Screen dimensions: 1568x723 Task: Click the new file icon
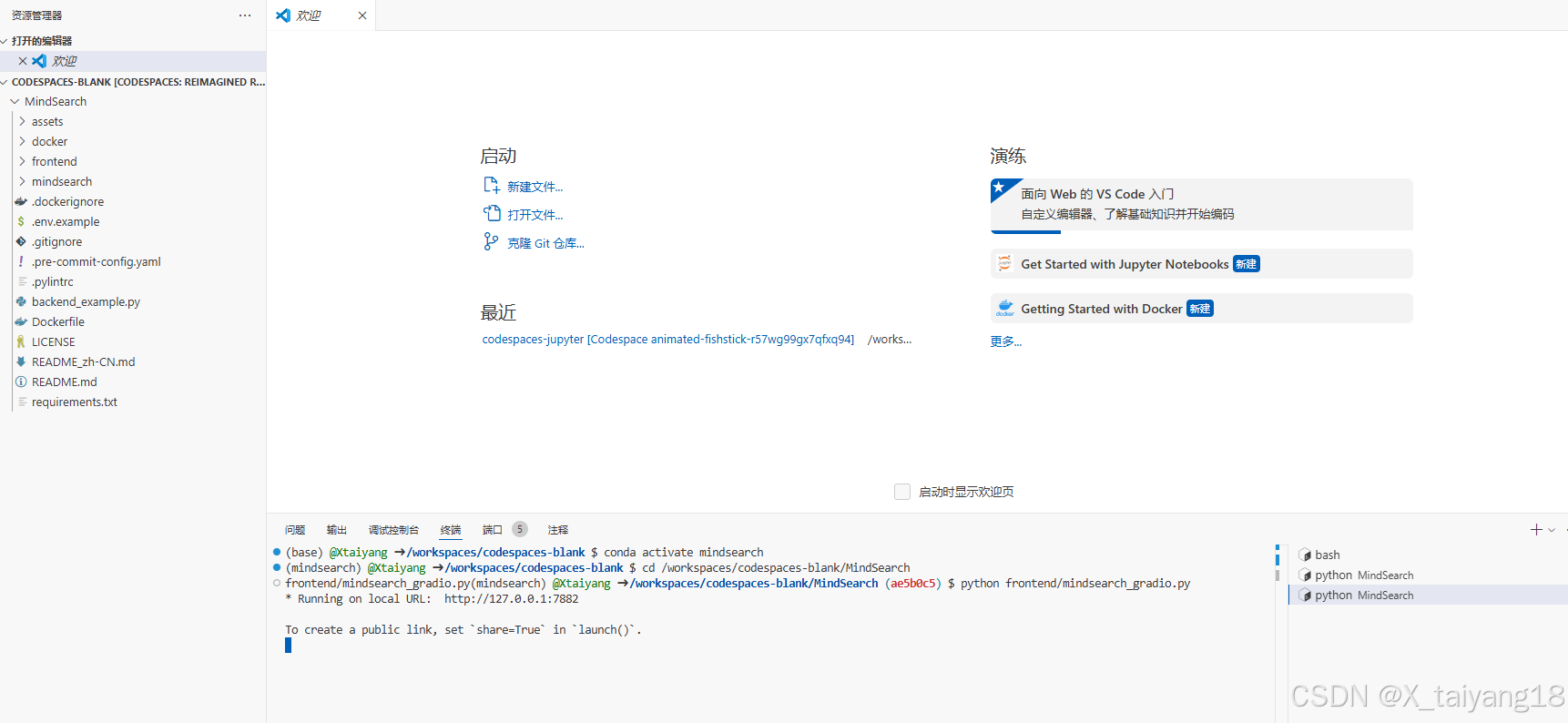(491, 186)
